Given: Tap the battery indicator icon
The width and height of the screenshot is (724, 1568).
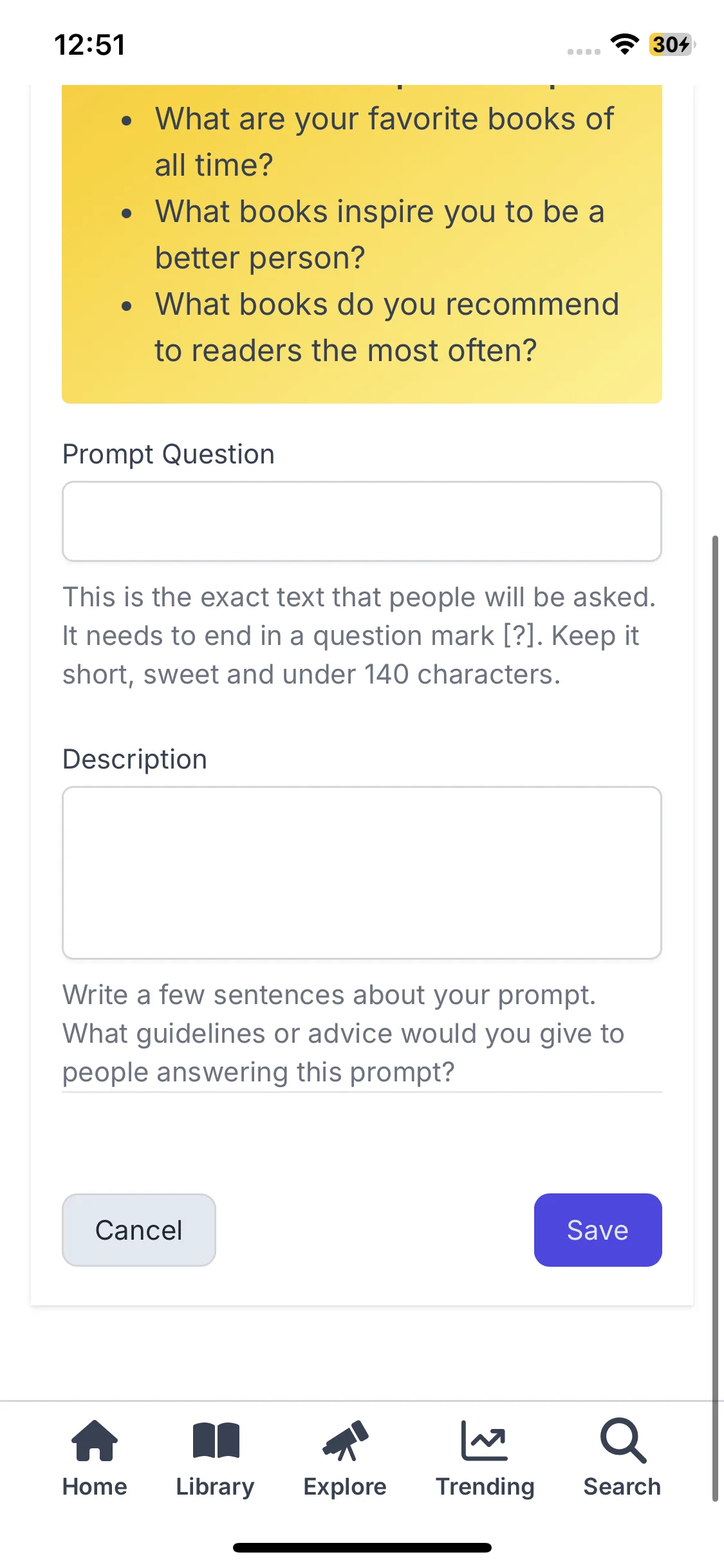Looking at the screenshot, I should [672, 44].
